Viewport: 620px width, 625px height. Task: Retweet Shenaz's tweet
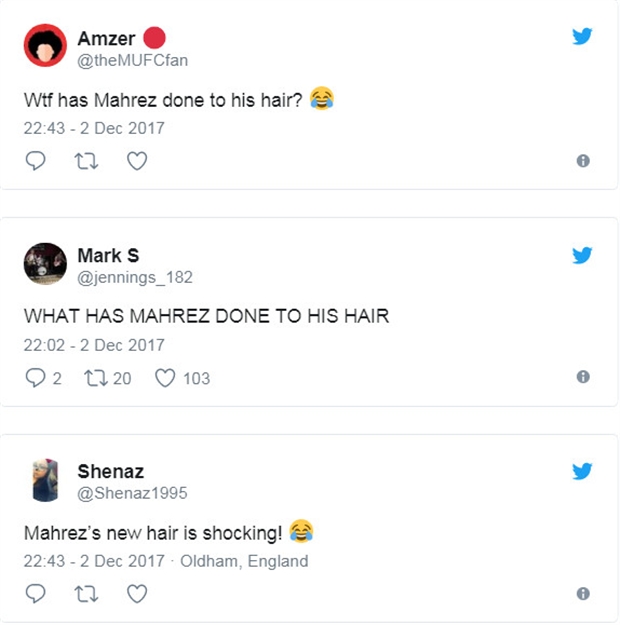(x=87, y=594)
